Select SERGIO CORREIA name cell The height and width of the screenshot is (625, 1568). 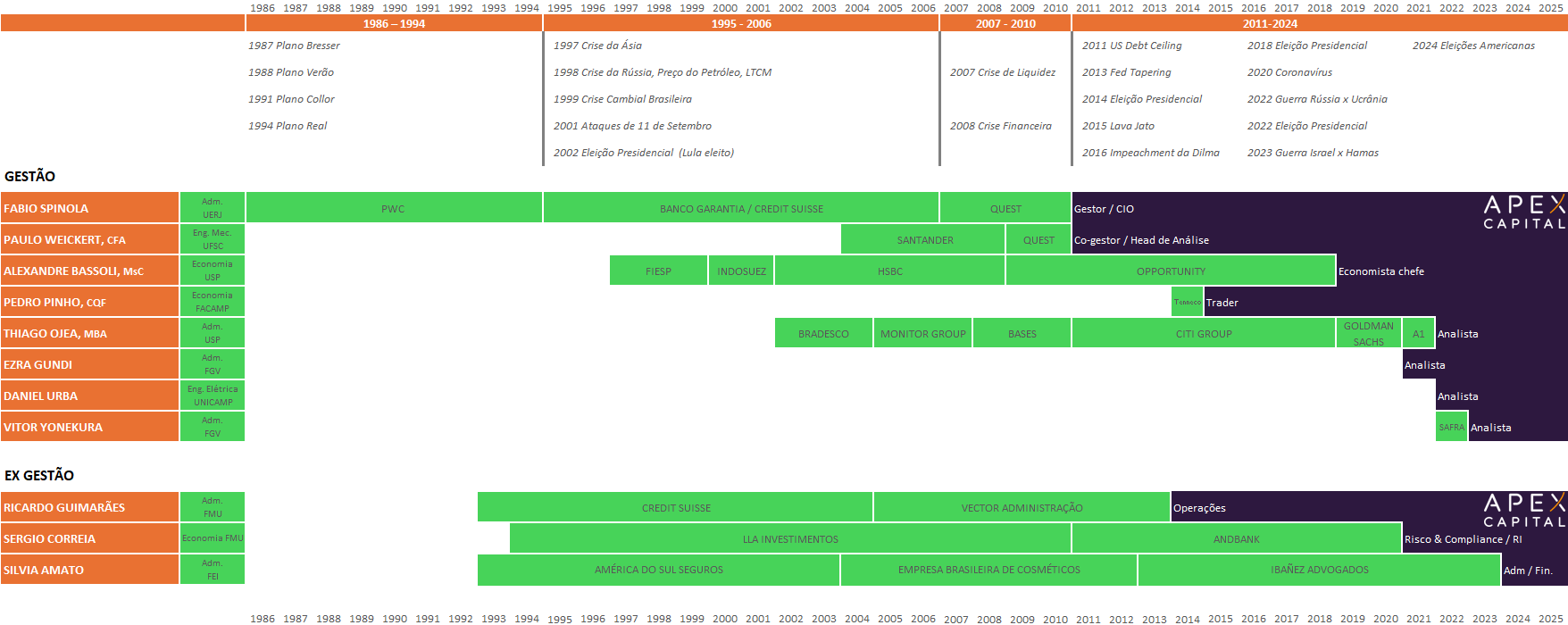coord(89,538)
